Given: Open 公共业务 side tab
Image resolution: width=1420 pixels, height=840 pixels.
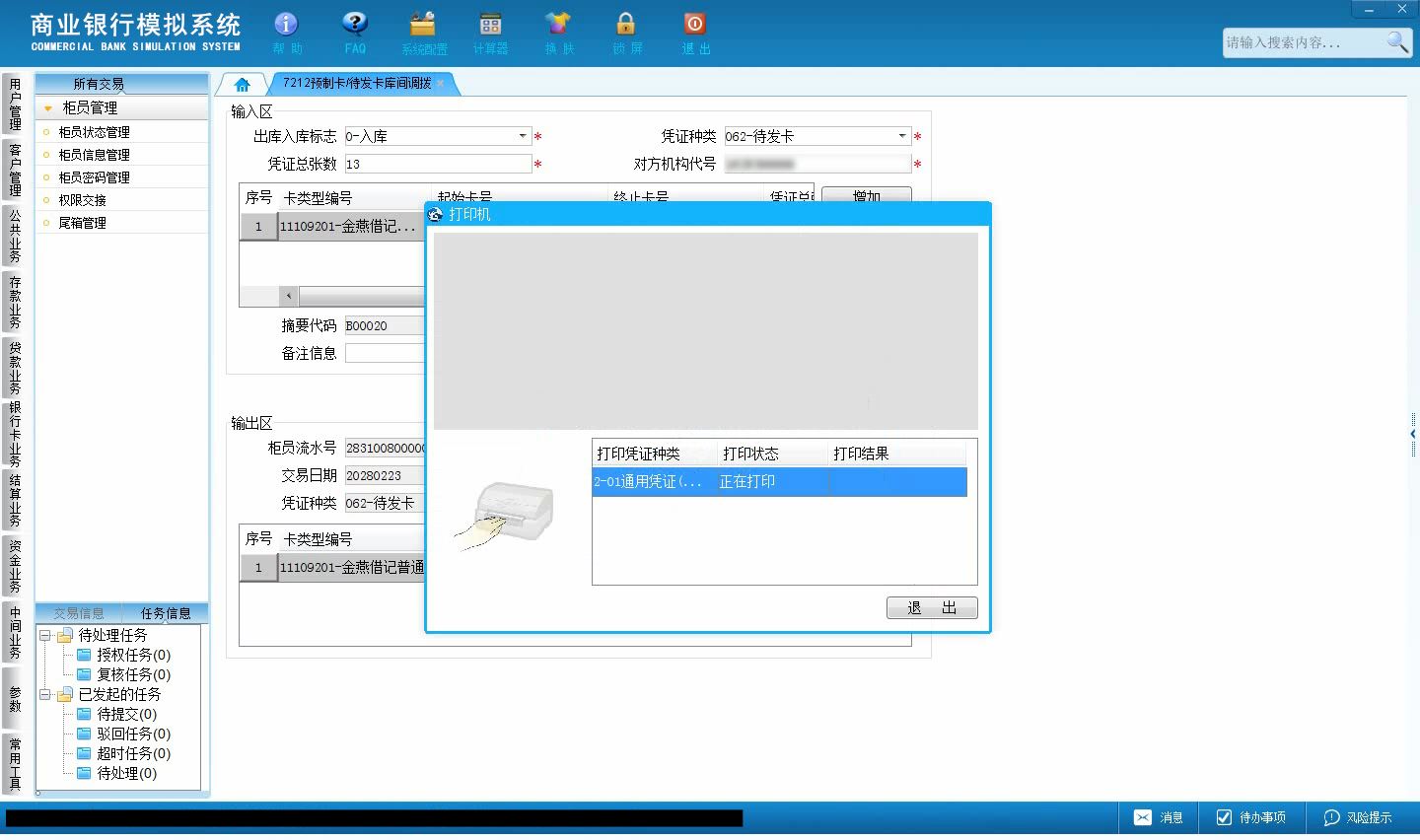Looking at the screenshot, I should 14,236.
